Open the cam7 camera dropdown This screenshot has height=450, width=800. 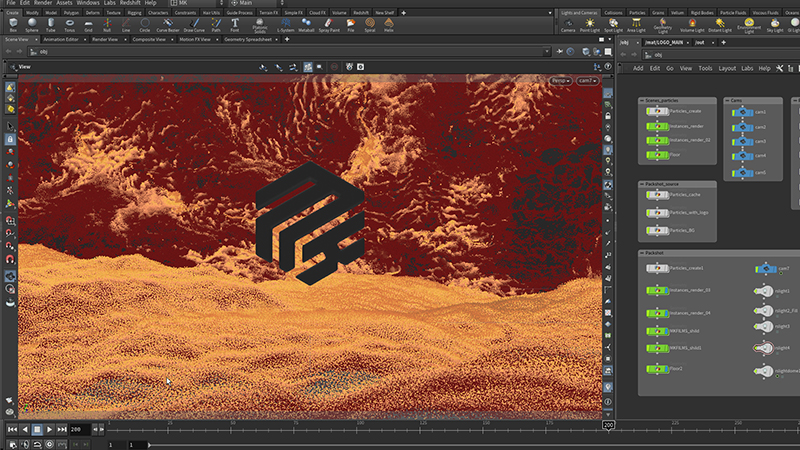pyautogui.click(x=587, y=80)
